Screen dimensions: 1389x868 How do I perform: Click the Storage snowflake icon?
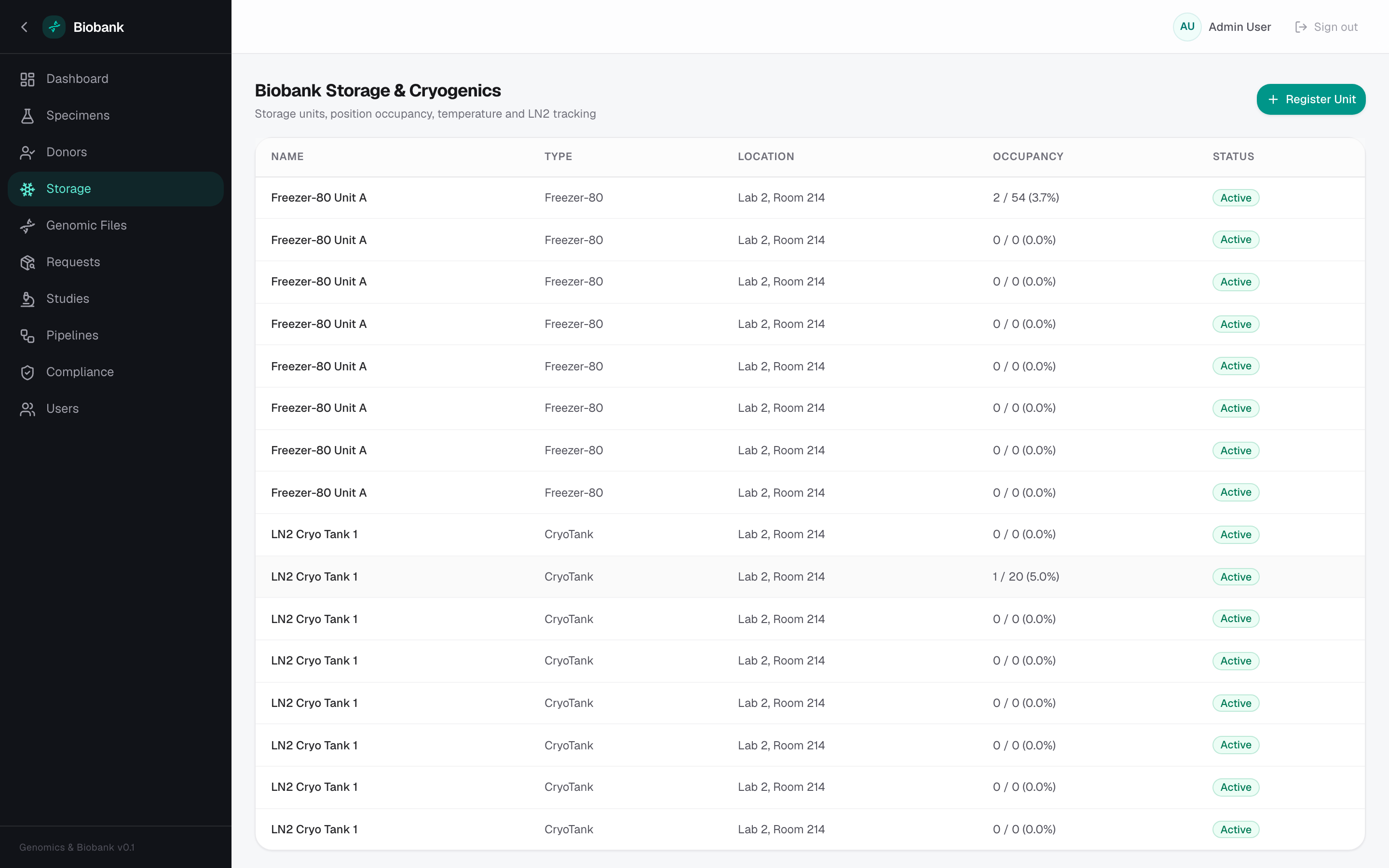coord(27,189)
